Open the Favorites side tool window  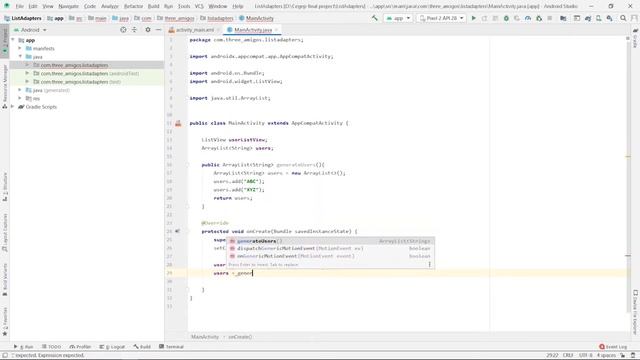[5, 322]
